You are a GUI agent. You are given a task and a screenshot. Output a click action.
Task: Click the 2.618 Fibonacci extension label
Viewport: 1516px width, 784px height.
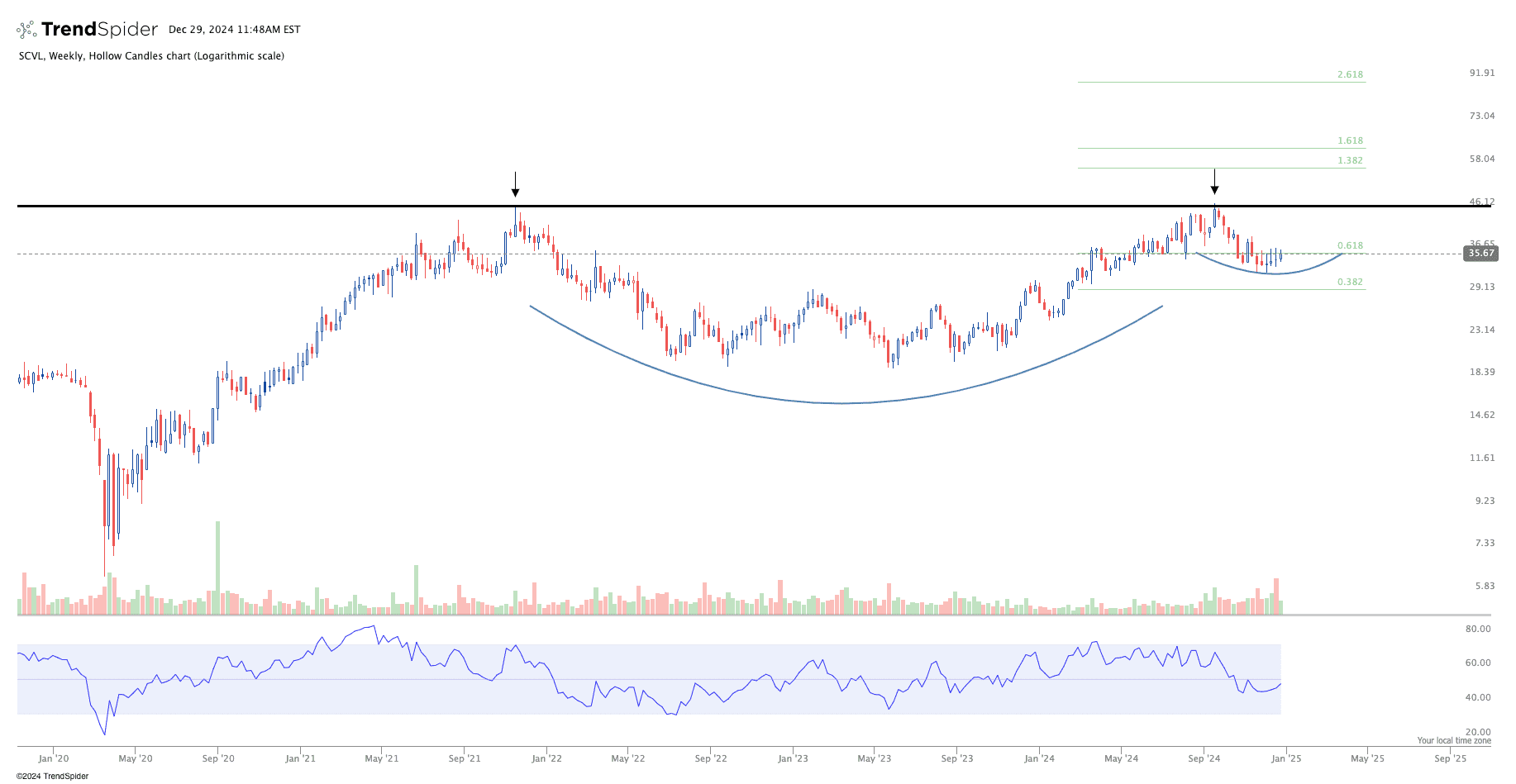click(x=1350, y=74)
